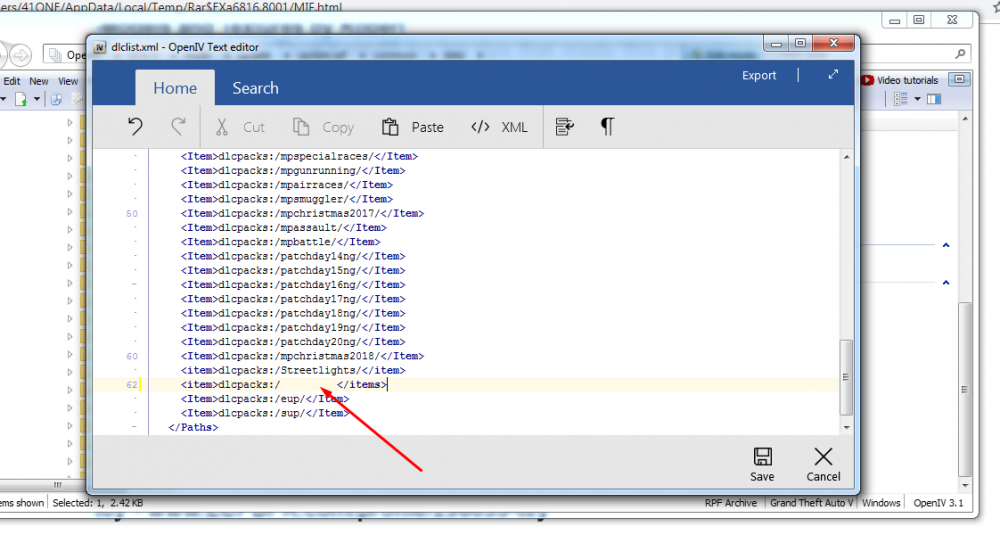This screenshot has width=1000, height=543.
Task: Toggle word wrap icon
Action: (564, 126)
